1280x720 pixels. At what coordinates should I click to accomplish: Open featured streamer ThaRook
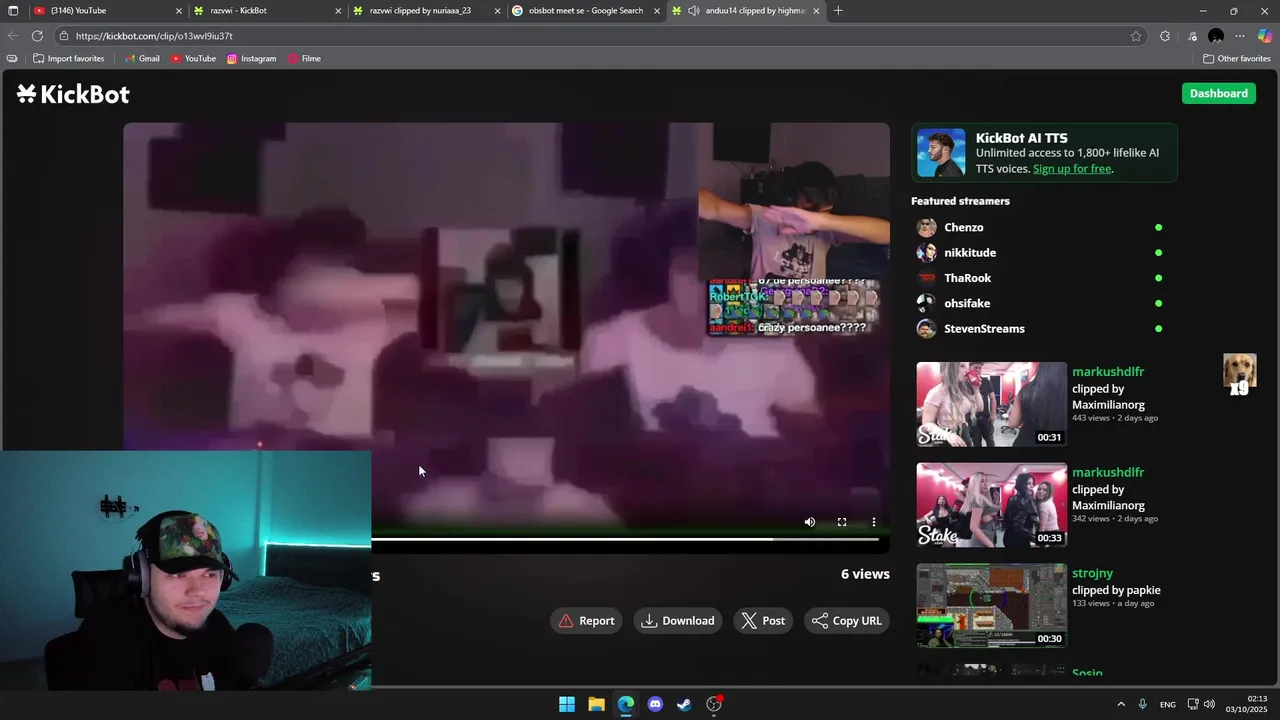coord(967,278)
